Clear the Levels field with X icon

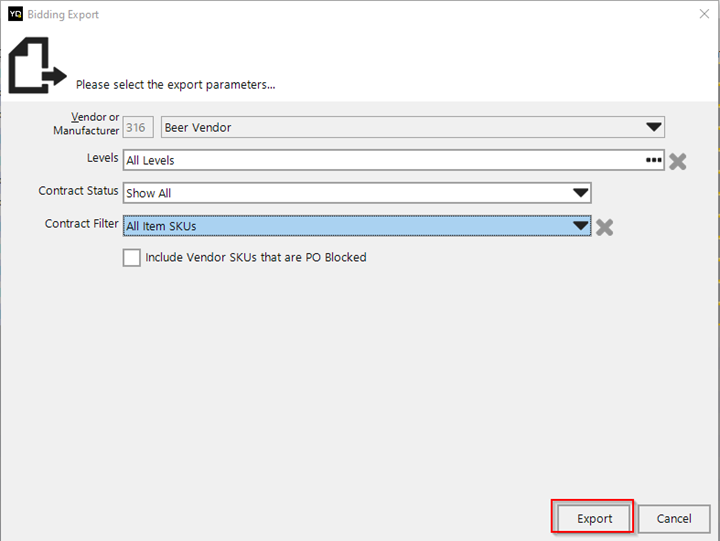click(x=677, y=161)
